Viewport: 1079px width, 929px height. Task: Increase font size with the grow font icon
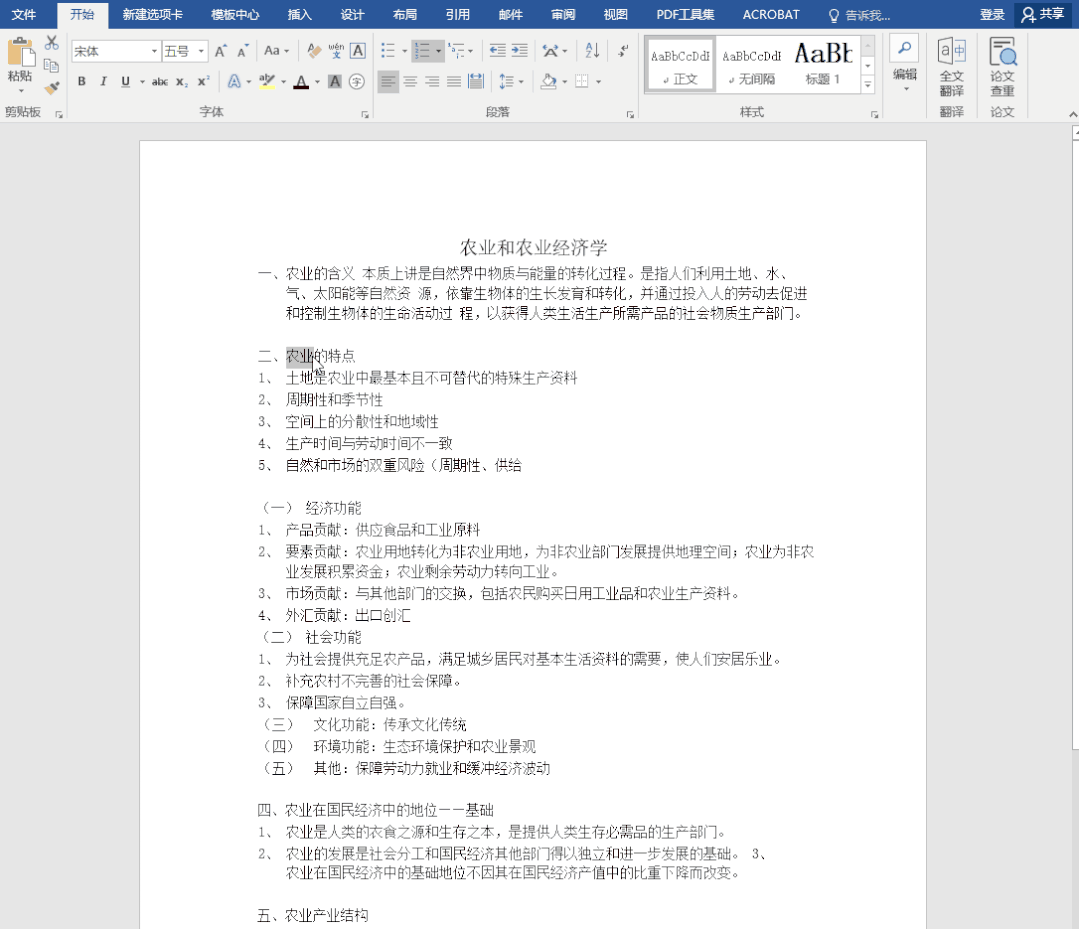tap(220, 51)
